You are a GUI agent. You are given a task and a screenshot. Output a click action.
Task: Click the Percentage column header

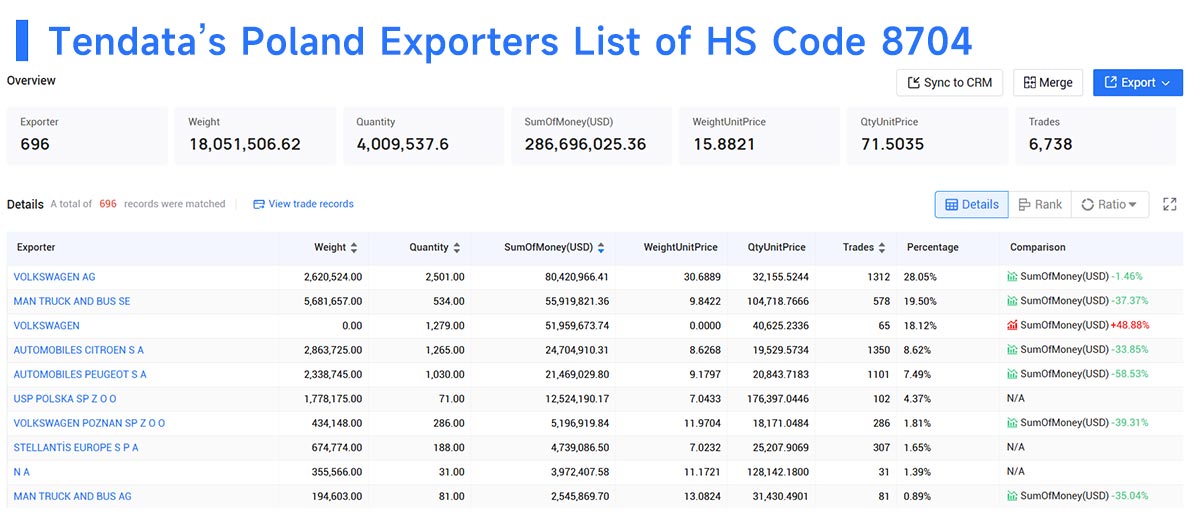(x=933, y=247)
